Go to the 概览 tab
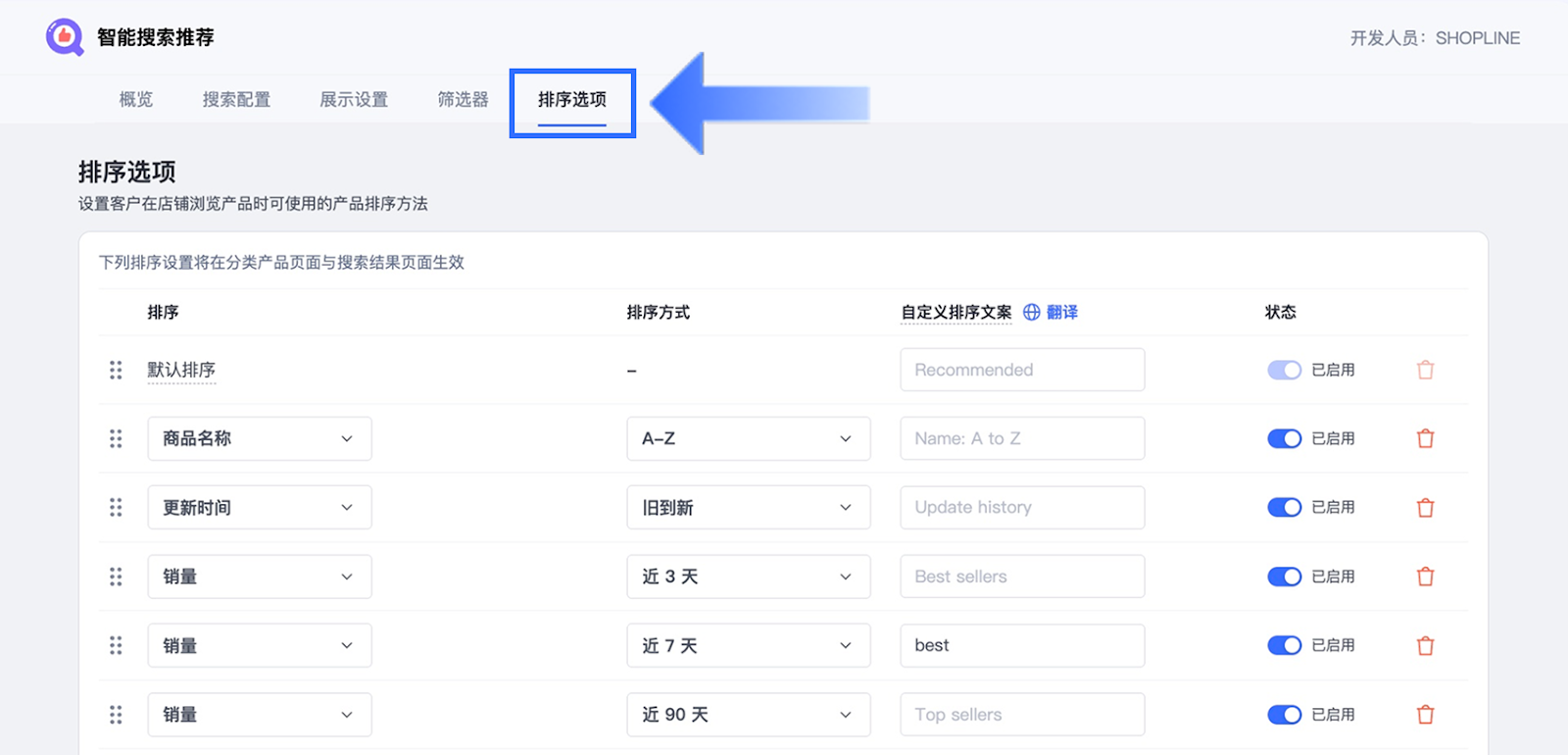This screenshot has height=755, width=1568. click(x=136, y=99)
